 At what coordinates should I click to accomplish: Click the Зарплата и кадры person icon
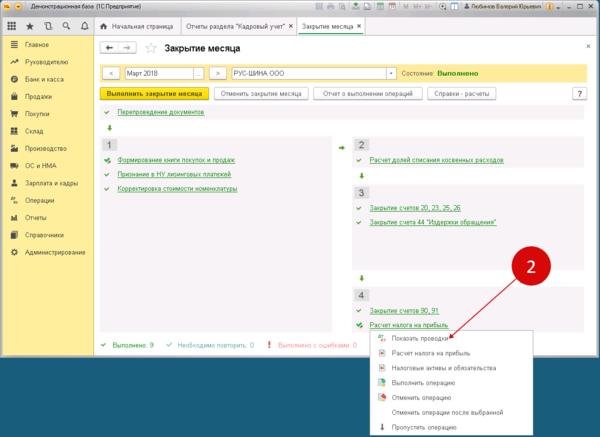[x=13, y=182]
